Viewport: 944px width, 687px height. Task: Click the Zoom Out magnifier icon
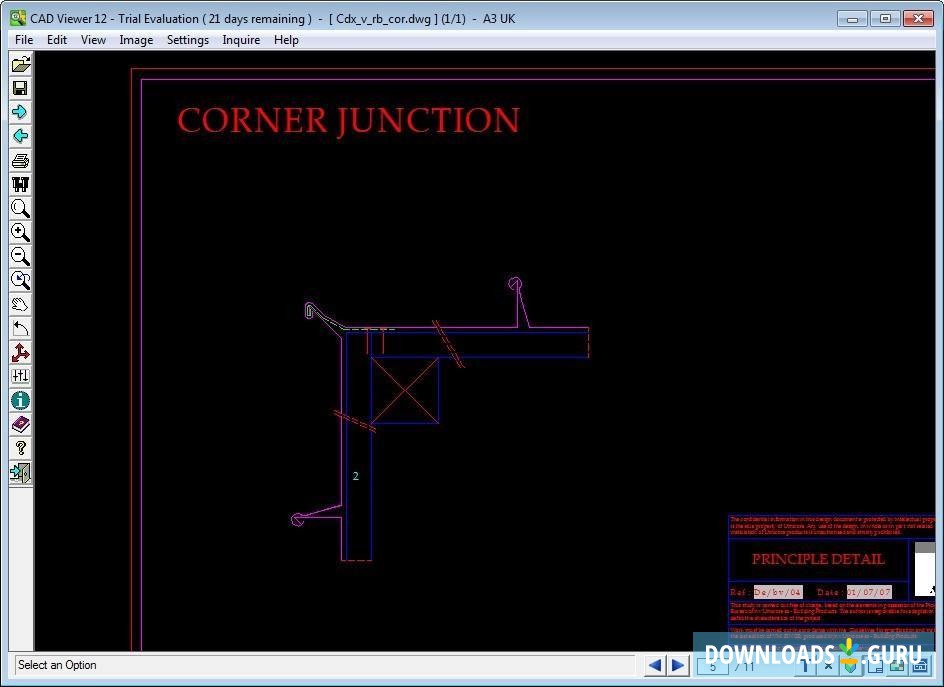pos(20,256)
